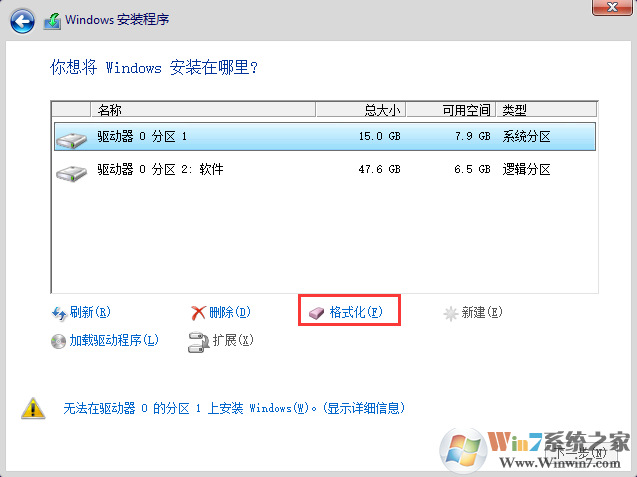
Task: Click the 加载驱动程序 disc icon
Action: (58, 341)
